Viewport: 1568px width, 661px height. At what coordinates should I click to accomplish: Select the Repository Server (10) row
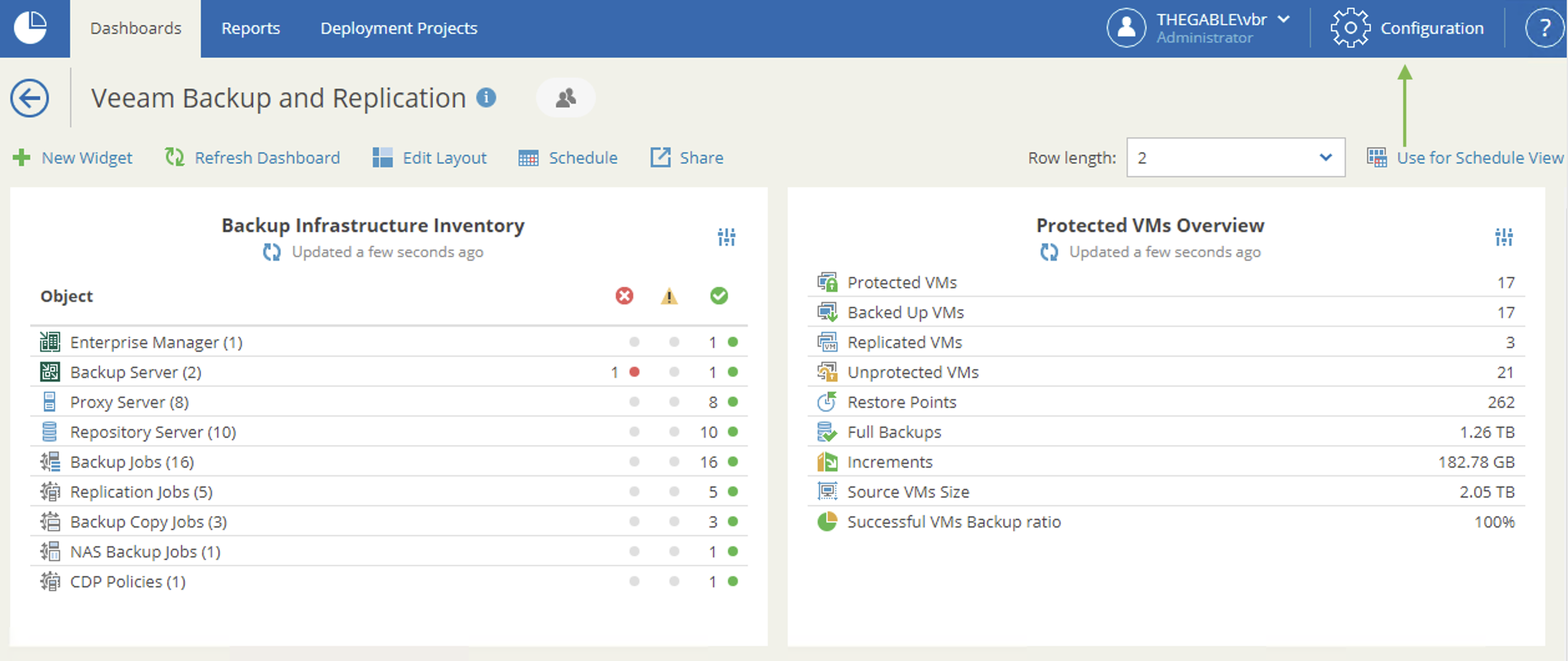click(x=389, y=432)
